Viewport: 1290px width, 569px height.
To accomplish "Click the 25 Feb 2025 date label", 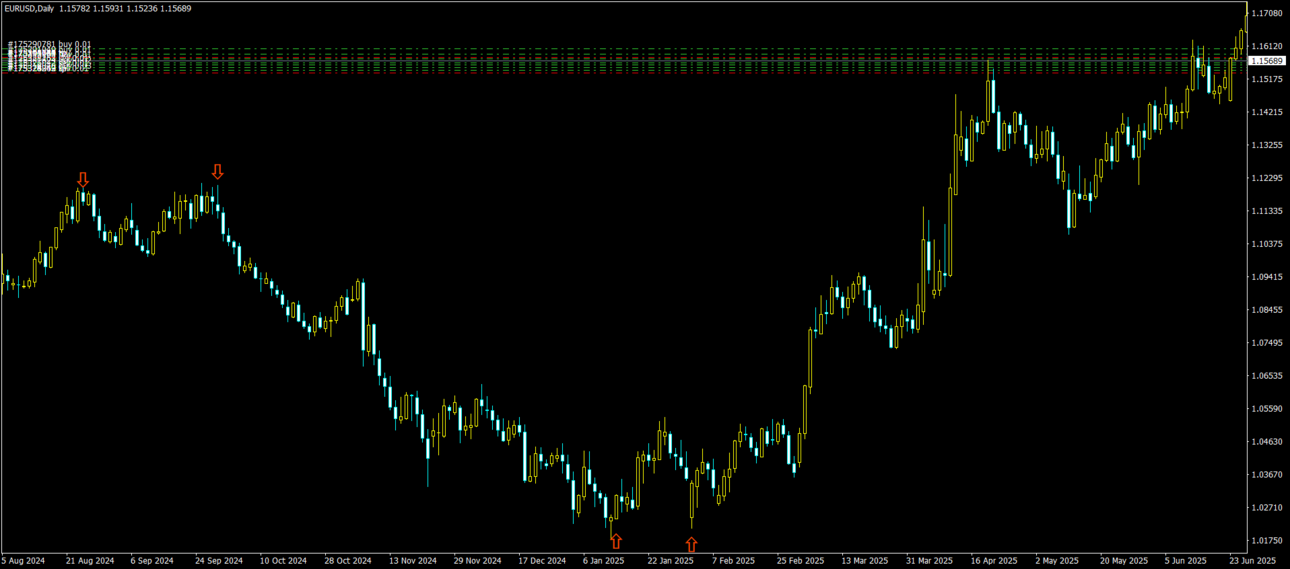I will pos(800,561).
